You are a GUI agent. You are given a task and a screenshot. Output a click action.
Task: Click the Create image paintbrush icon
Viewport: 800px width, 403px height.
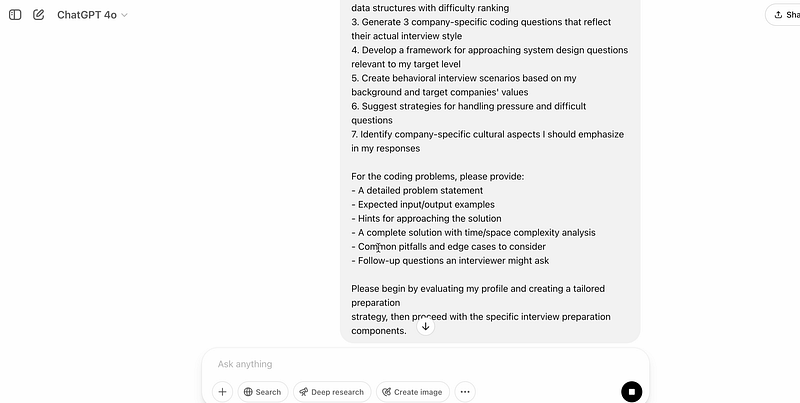tap(386, 392)
